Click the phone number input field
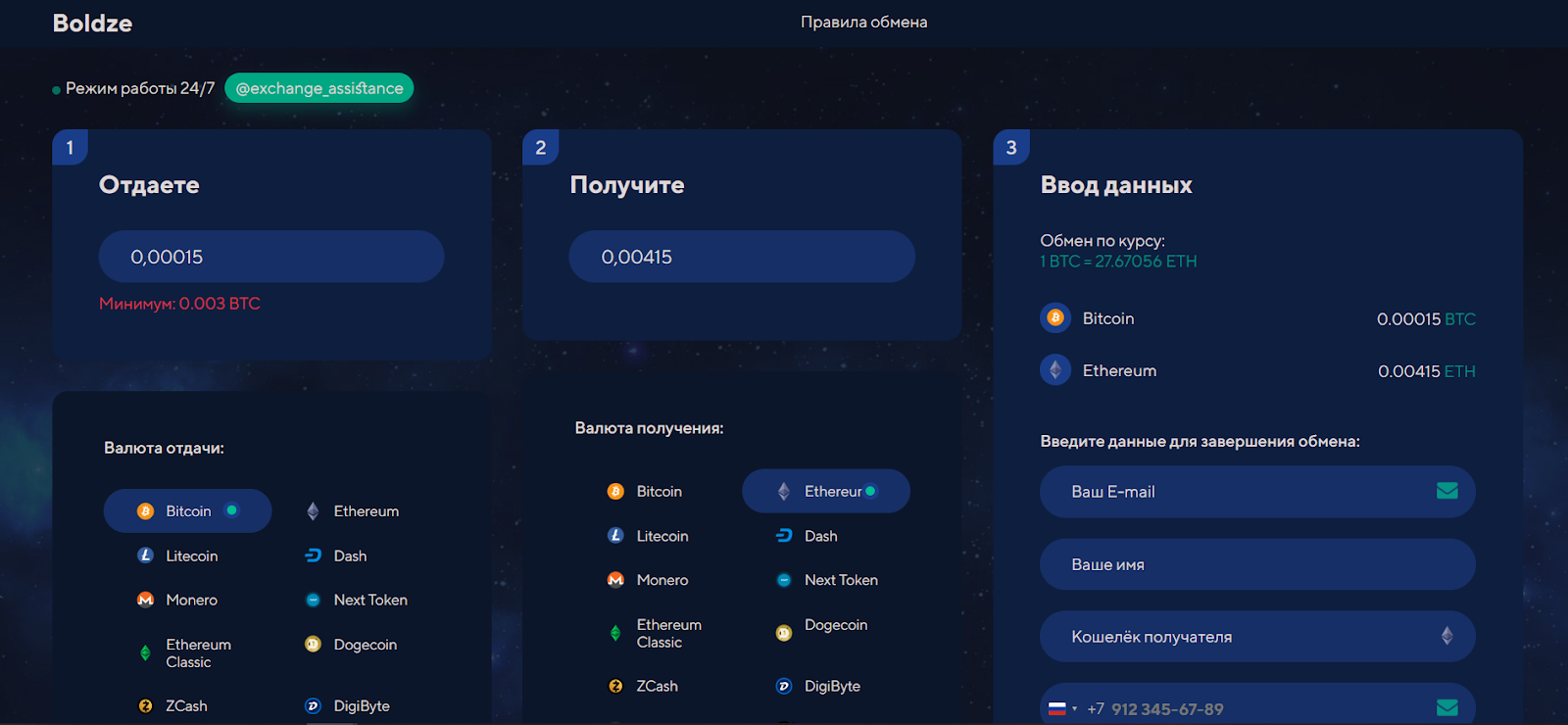This screenshot has height=725, width=1568. (x=1257, y=705)
